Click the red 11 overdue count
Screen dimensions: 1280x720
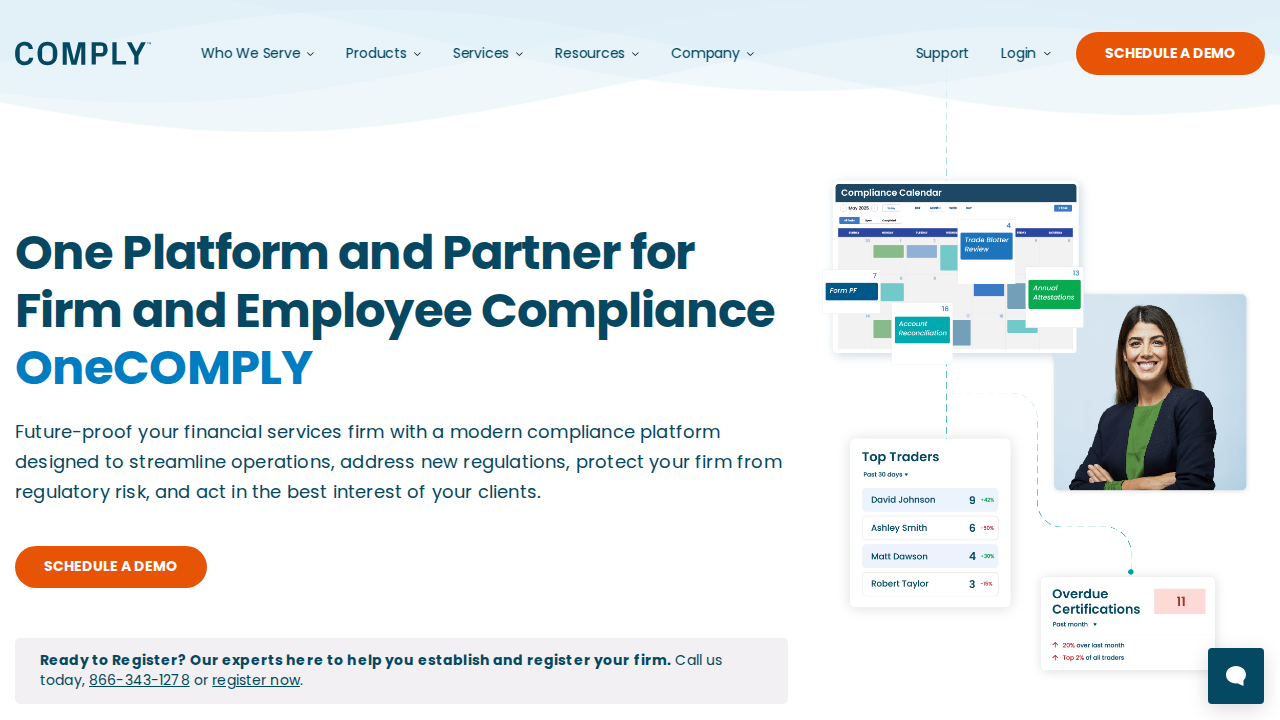(1180, 601)
